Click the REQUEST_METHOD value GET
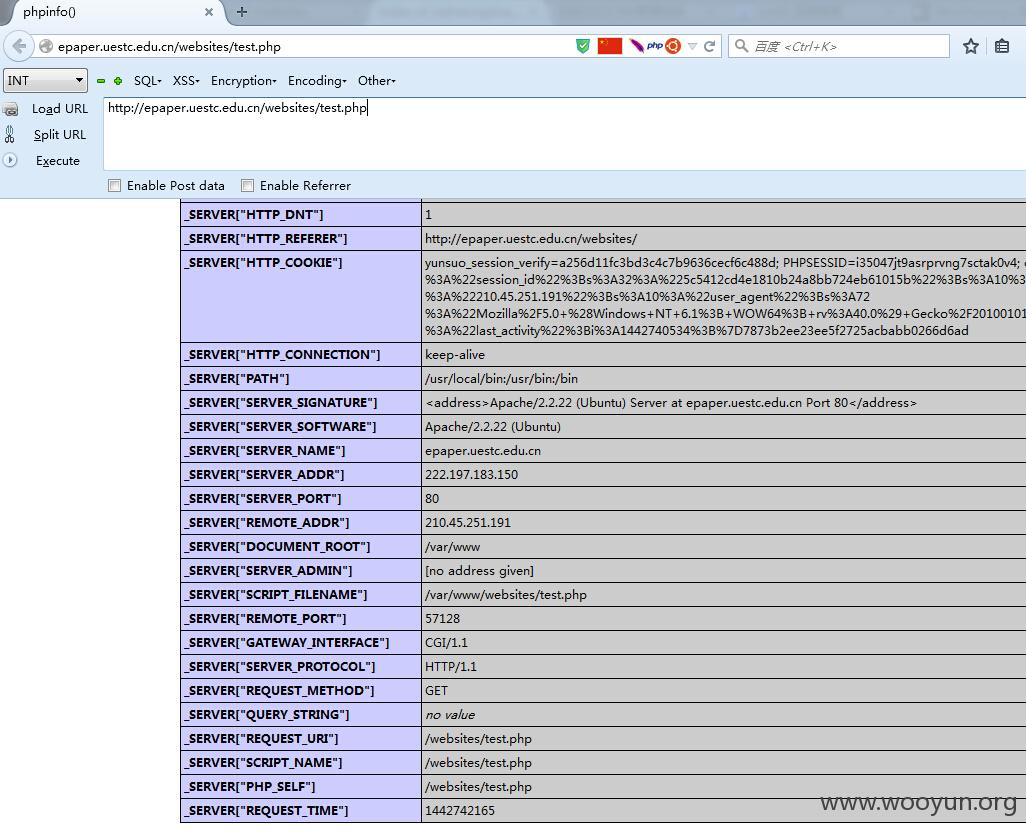 click(436, 690)
